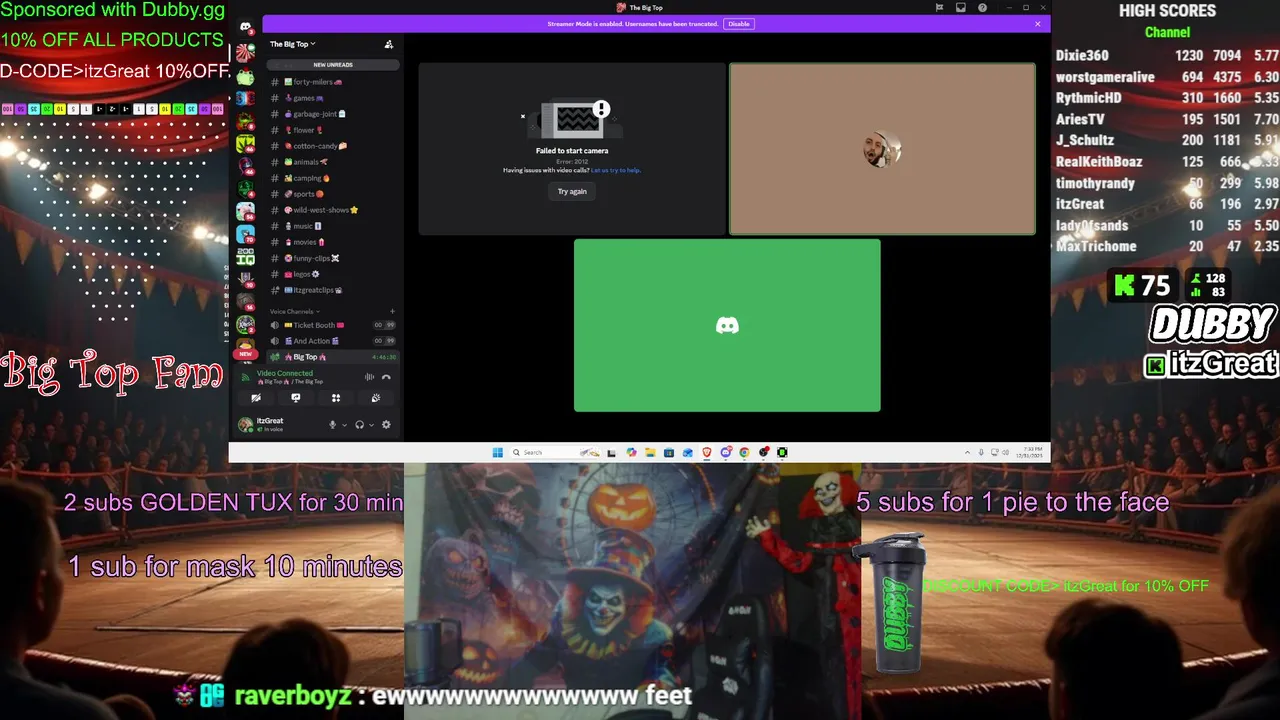1280x720 pixels.
Task: Open user settings gear icon
Action: click(386, 425)
